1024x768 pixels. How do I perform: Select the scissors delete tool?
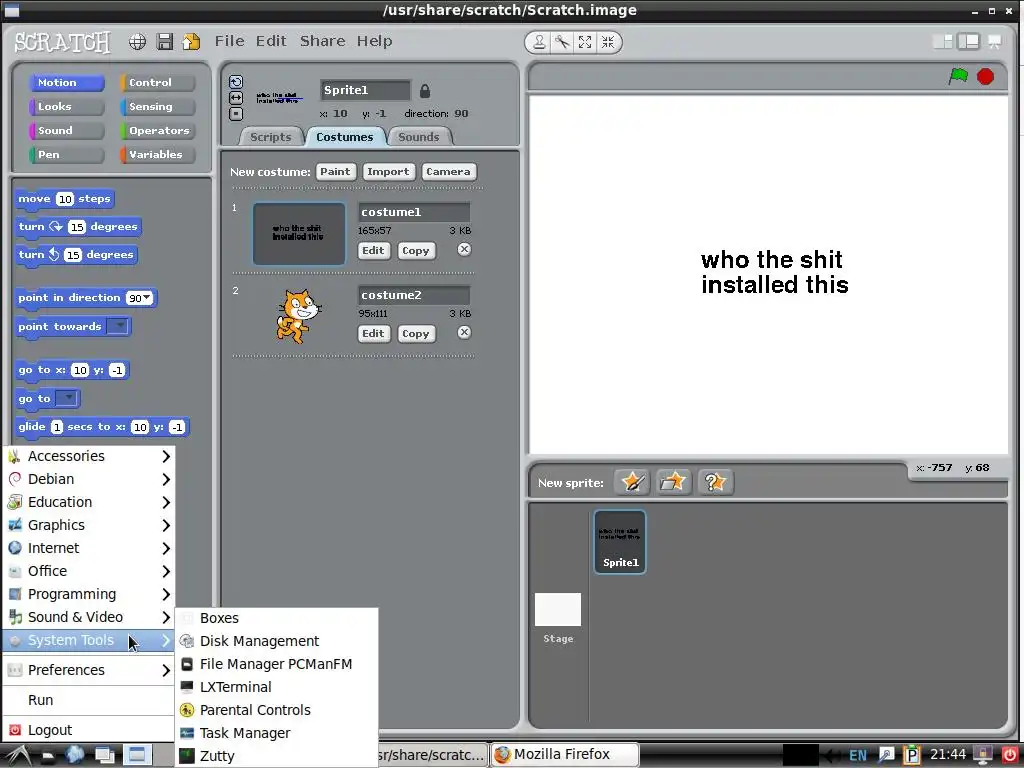pyautogui.click(x=562, y=42)
